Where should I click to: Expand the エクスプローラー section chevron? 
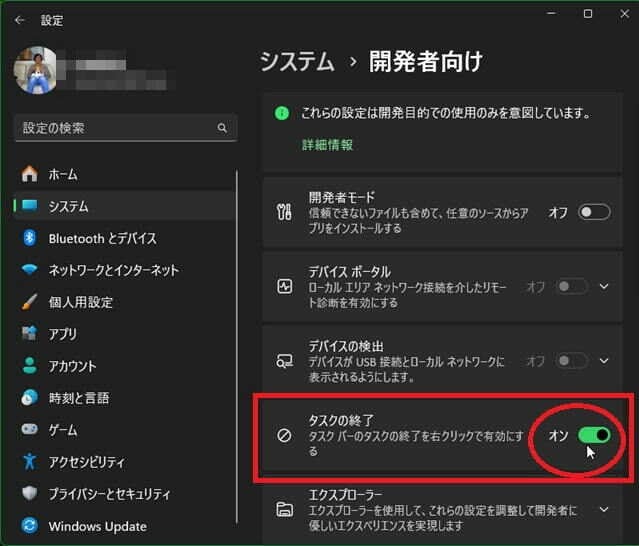(604, 510)
